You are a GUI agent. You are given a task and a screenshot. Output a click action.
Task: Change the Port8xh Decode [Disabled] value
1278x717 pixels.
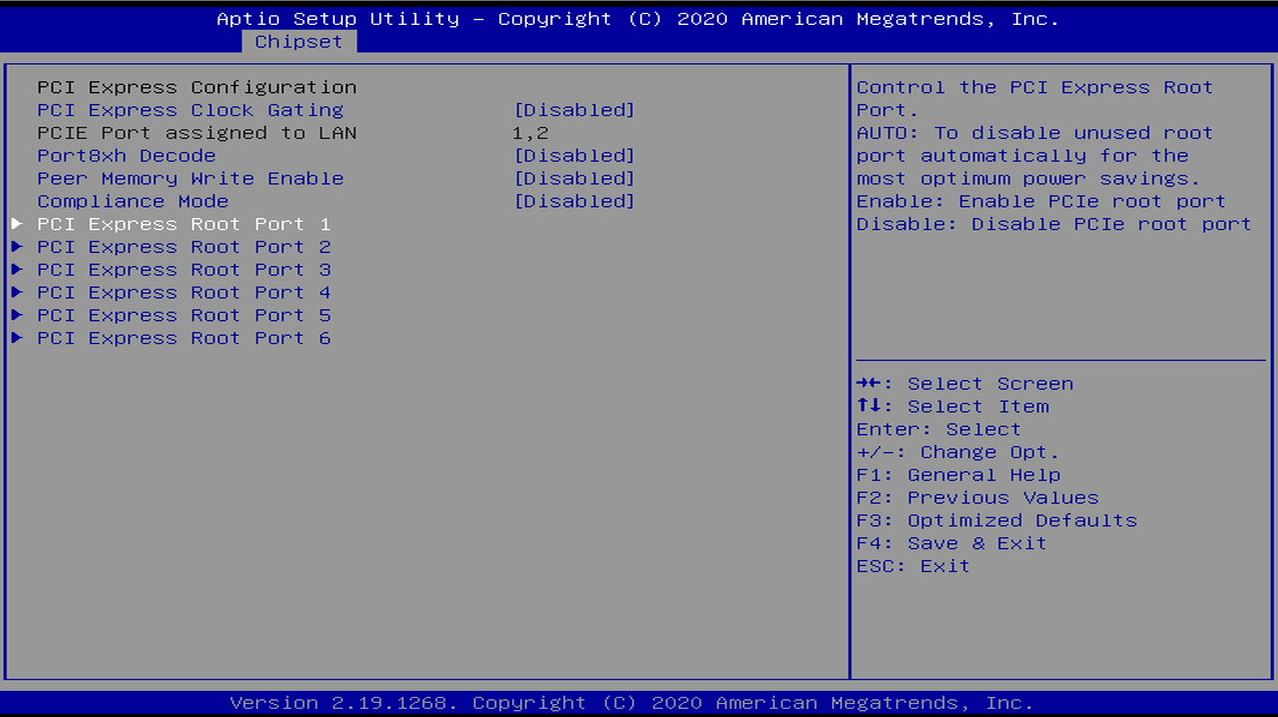(x=574, y=156)
